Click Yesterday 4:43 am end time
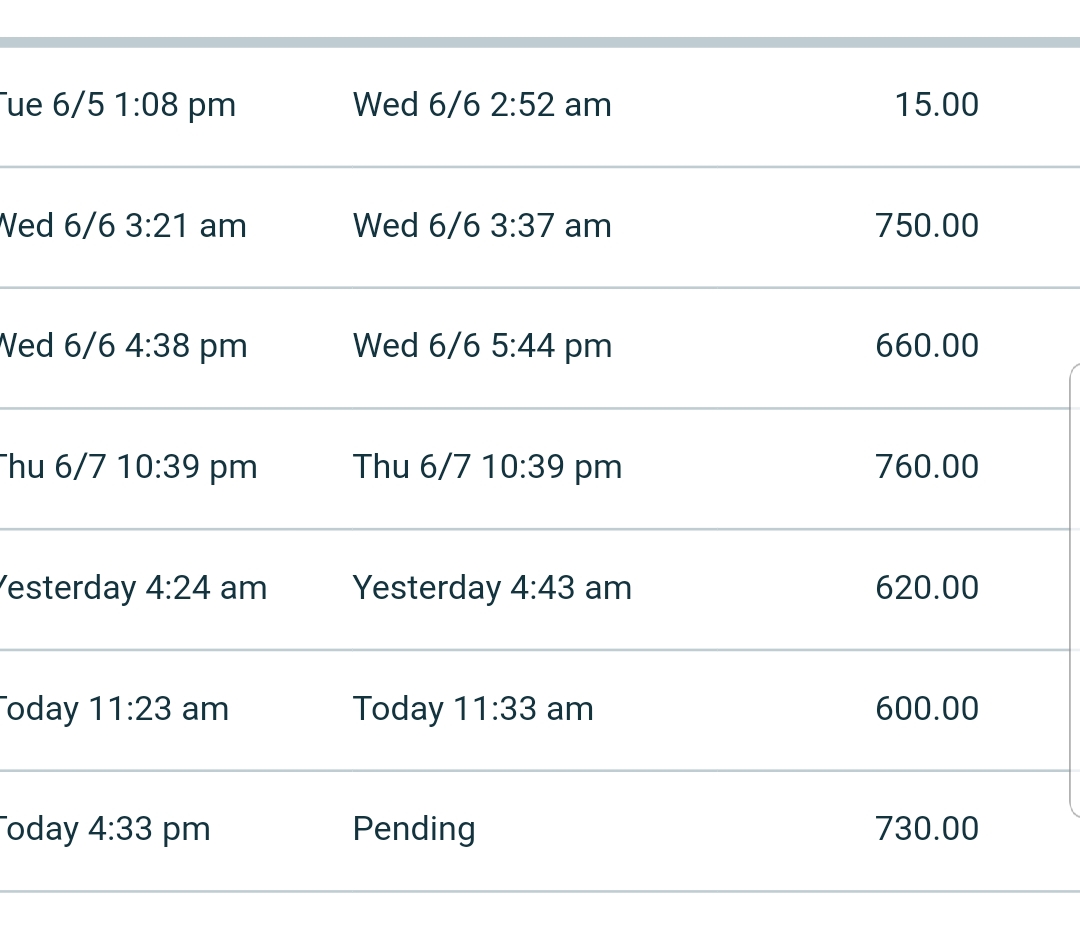Screen dimensions: 1080x951 click(x=492, y=589)
